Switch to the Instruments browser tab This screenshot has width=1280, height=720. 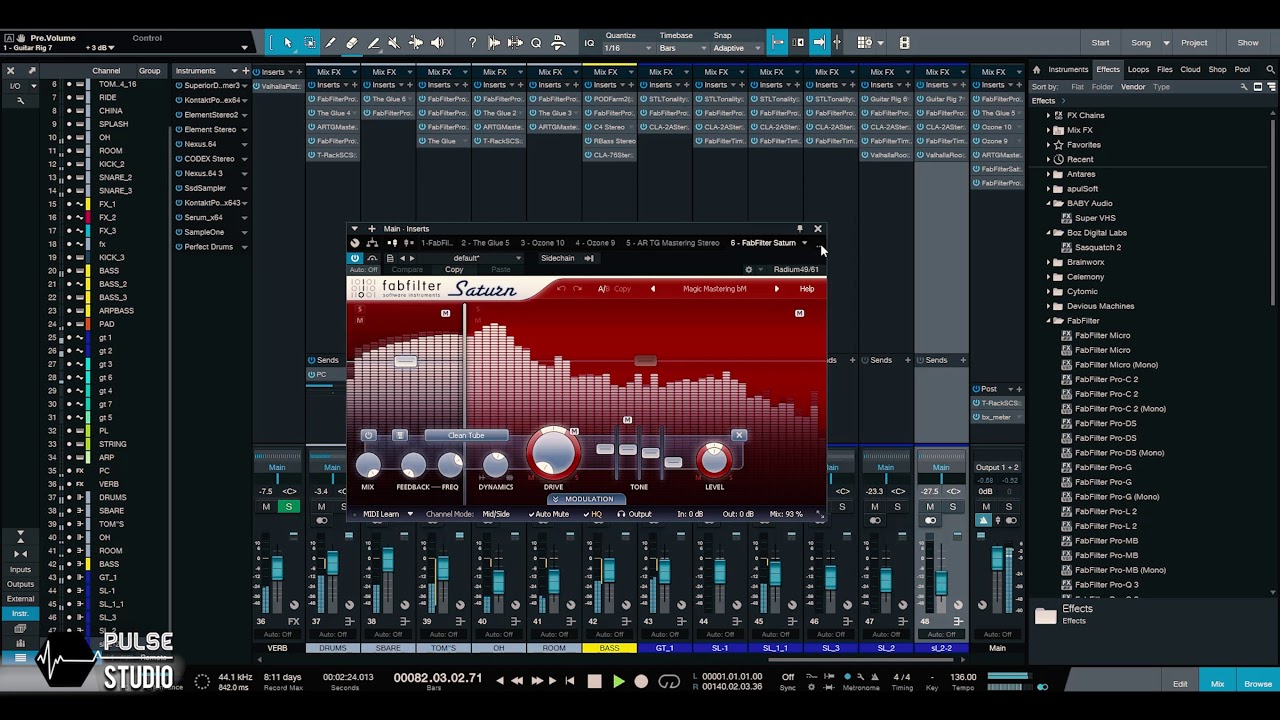coord(1068,70)
